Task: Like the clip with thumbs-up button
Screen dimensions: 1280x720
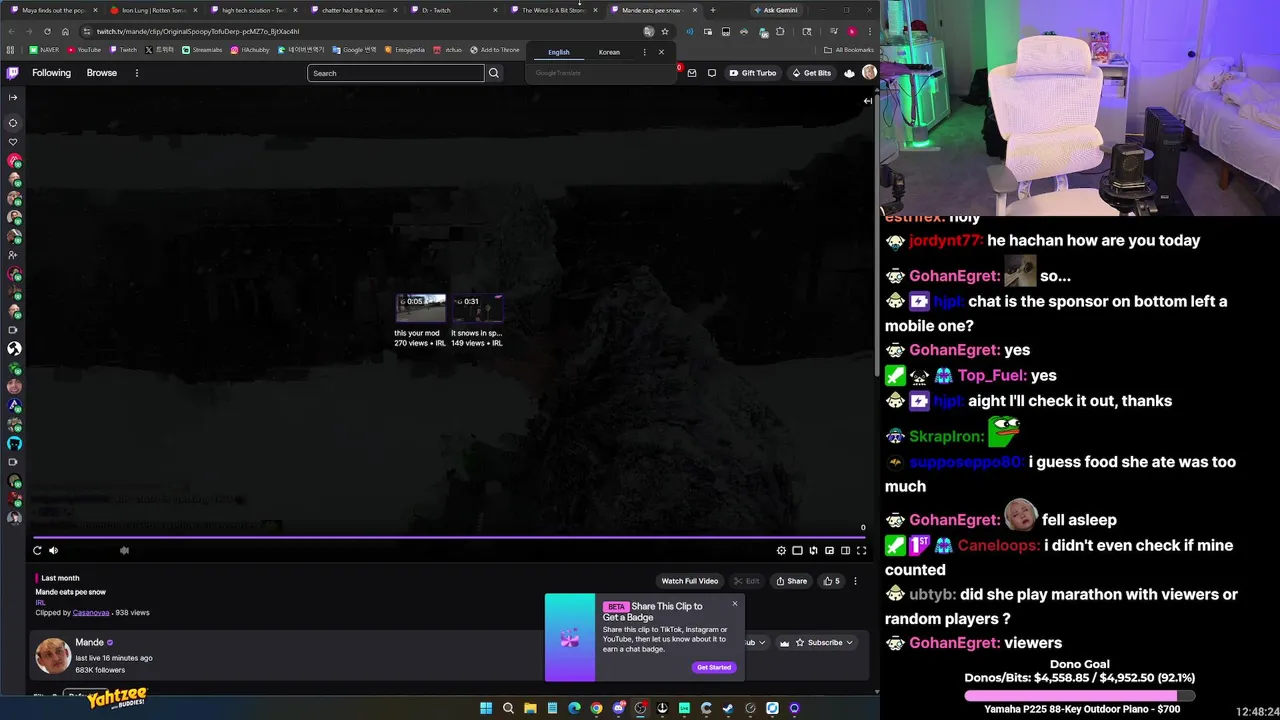Action: 831,581
